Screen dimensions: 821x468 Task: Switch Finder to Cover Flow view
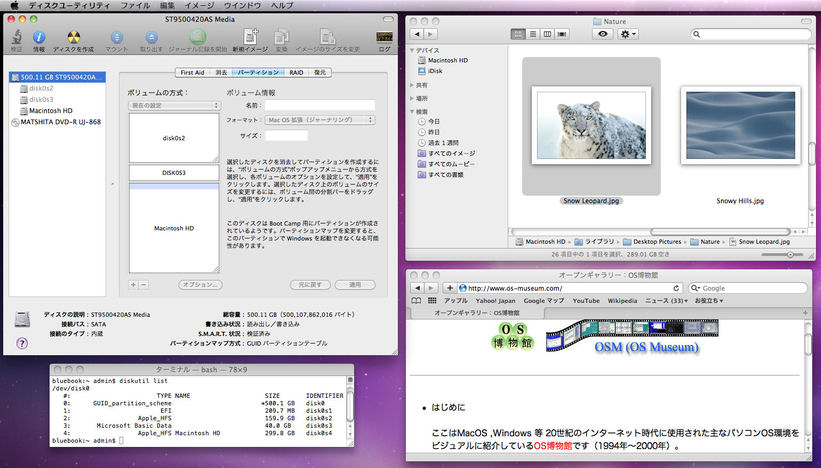(562, 34)
